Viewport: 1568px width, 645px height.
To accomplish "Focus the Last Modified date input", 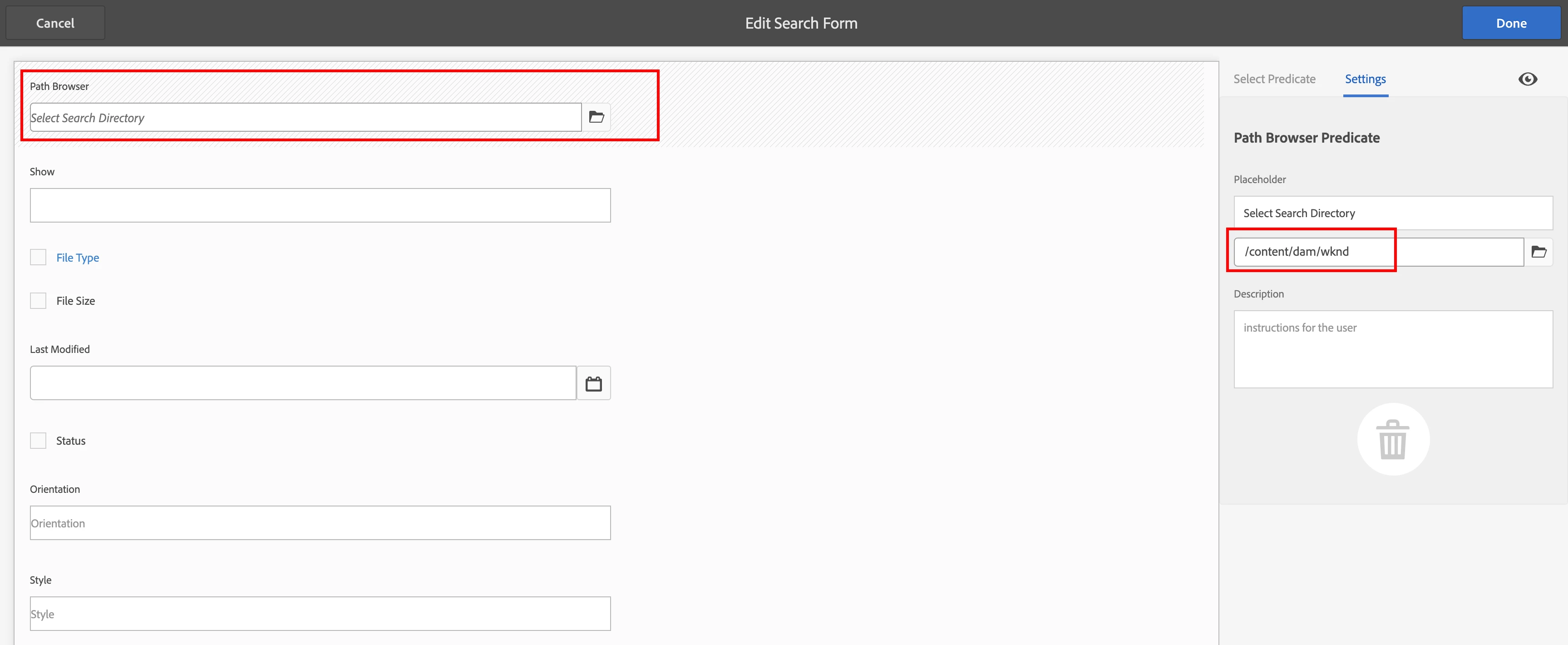I will click(x=302, y=383).
